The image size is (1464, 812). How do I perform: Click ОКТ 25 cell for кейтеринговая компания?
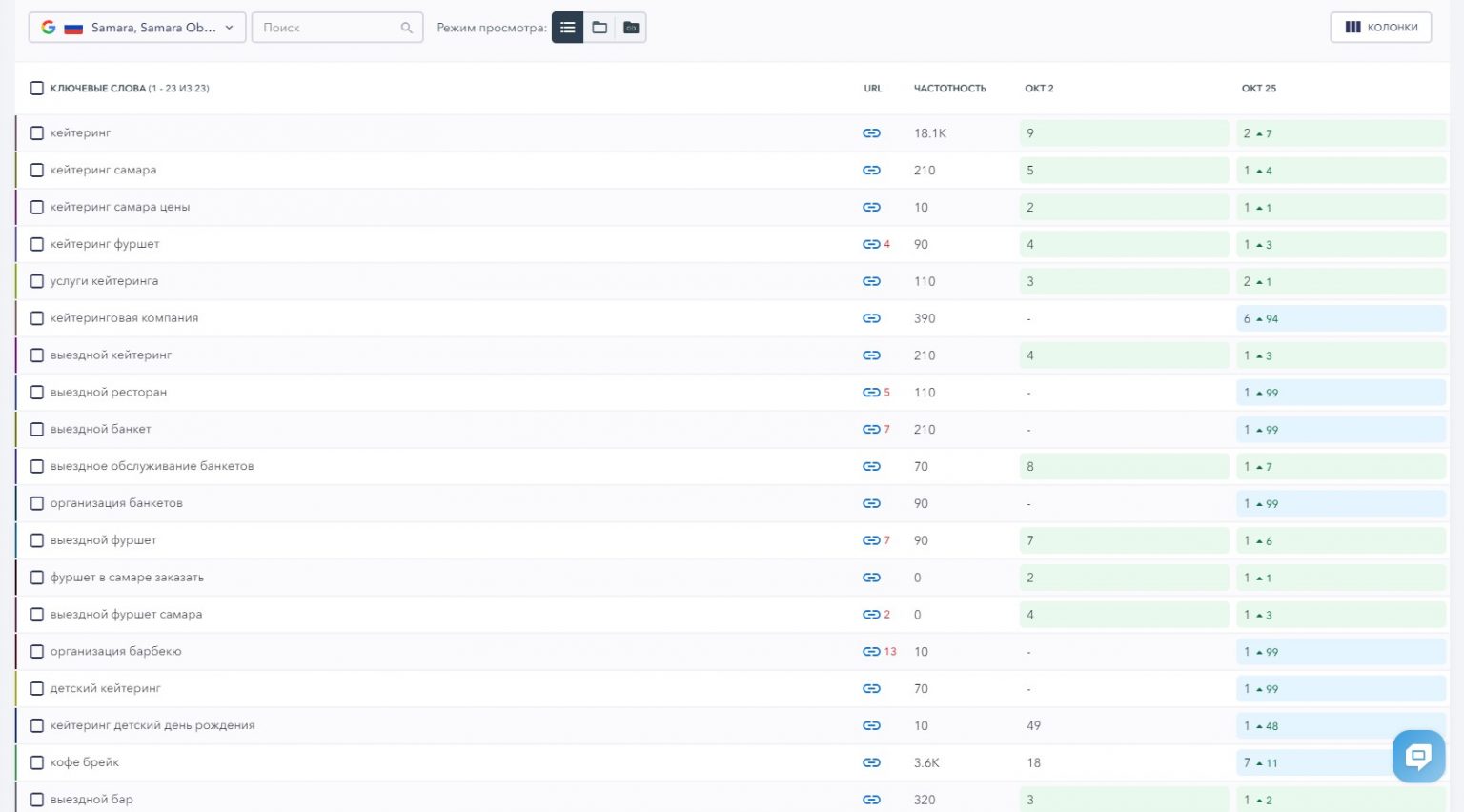click(x=1341, y=318)
